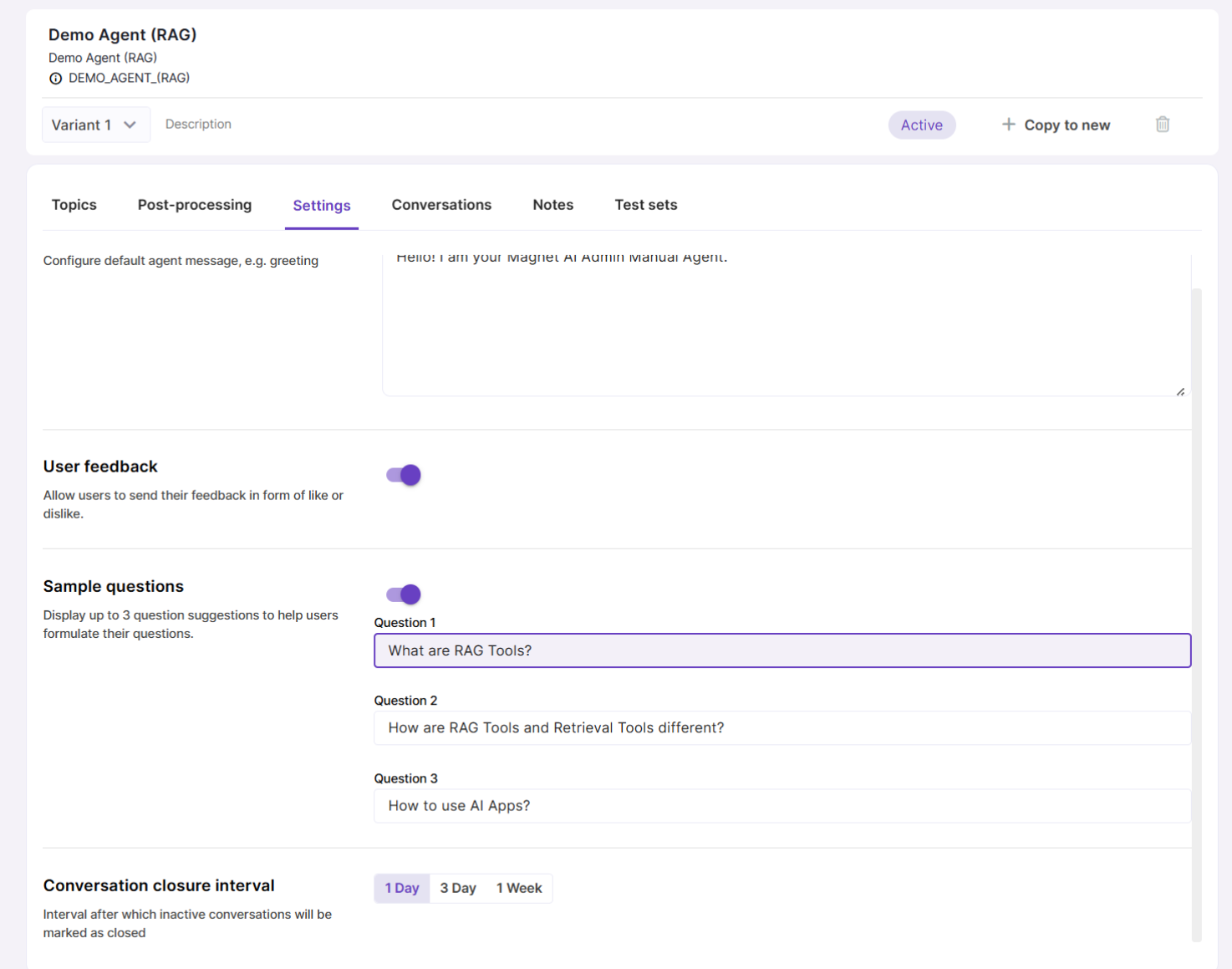The width and height of the screenshot is (1232, 969).
Task: Toggle the User feedback switch
Action: (404, 475)
